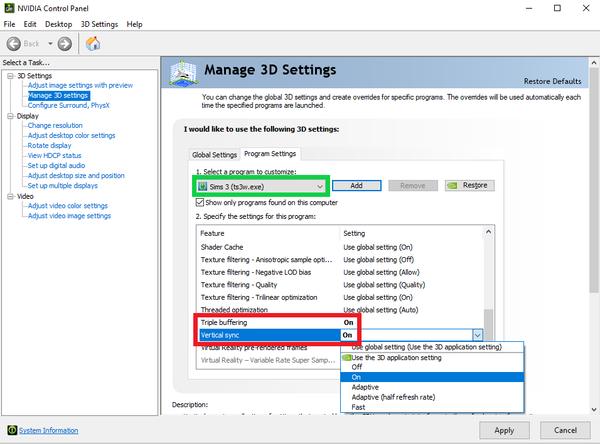Switch to the Global Settings tab
600x444 pixels.
pyautogui.click(x=214, y=154)
